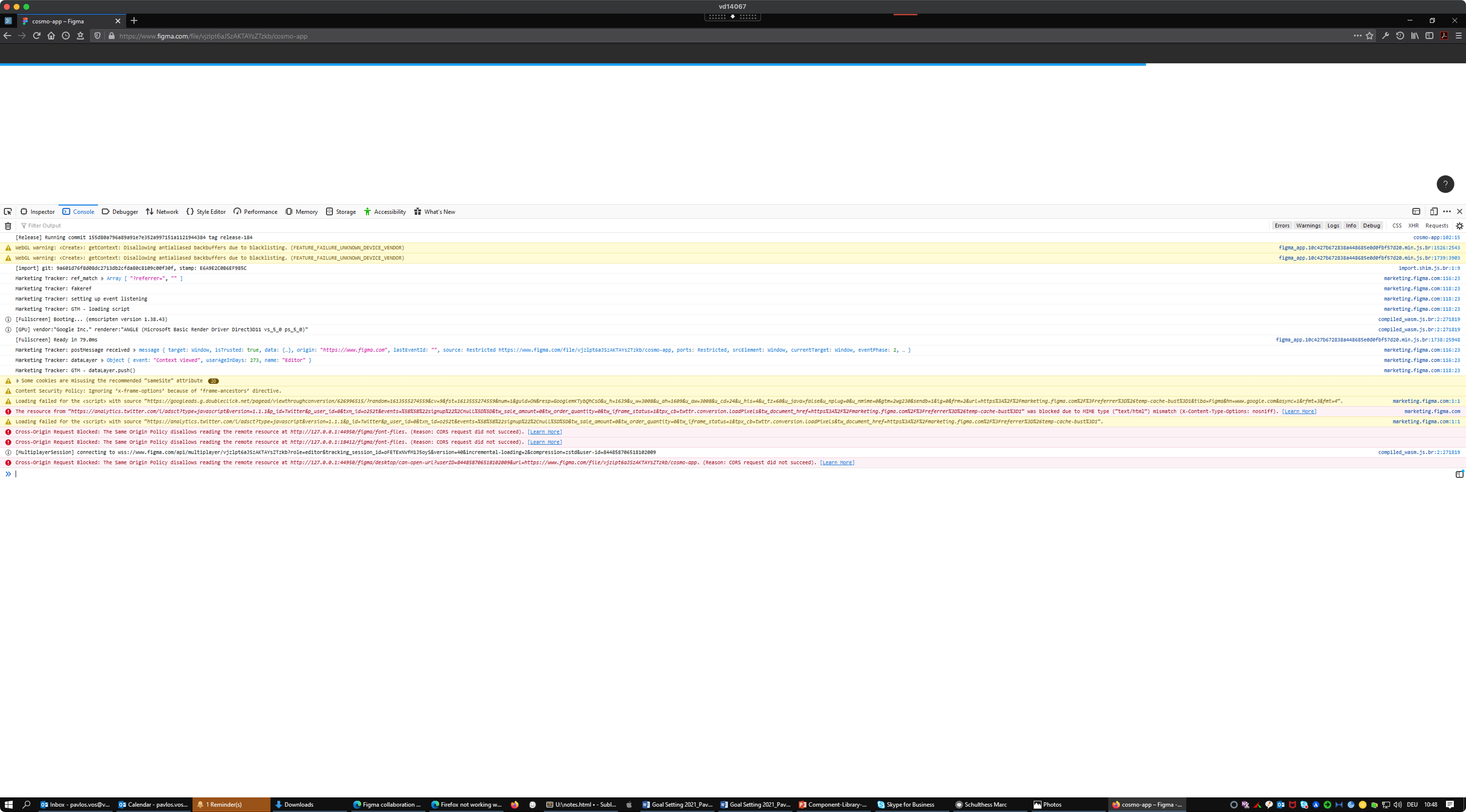Screen dimensions: 1466x812
Task: Open the Performance tab
Action: tap(256, 212)
